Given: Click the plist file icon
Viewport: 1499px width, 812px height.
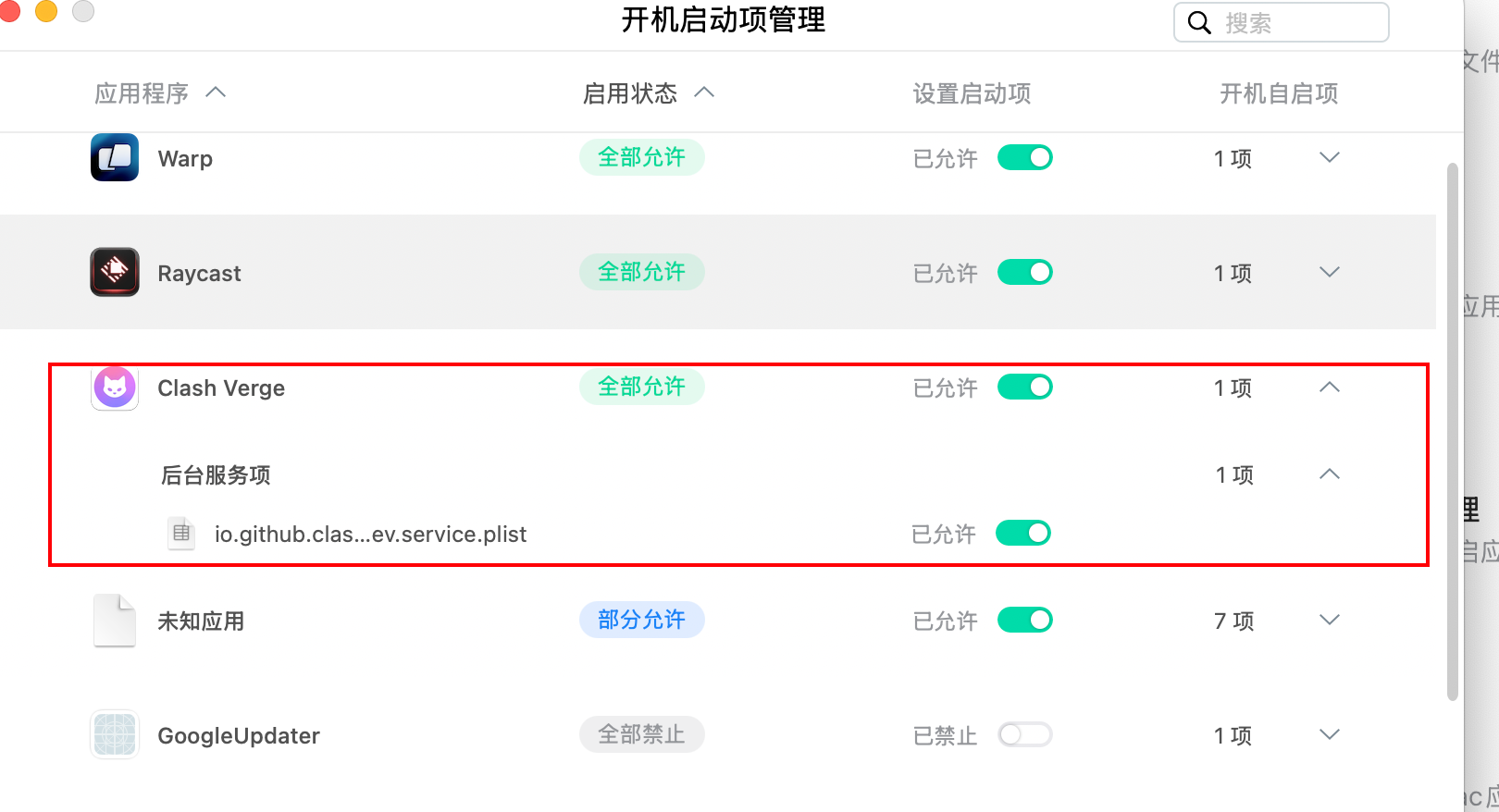Looking at the screenshot, I should click(x=181, y=534).
